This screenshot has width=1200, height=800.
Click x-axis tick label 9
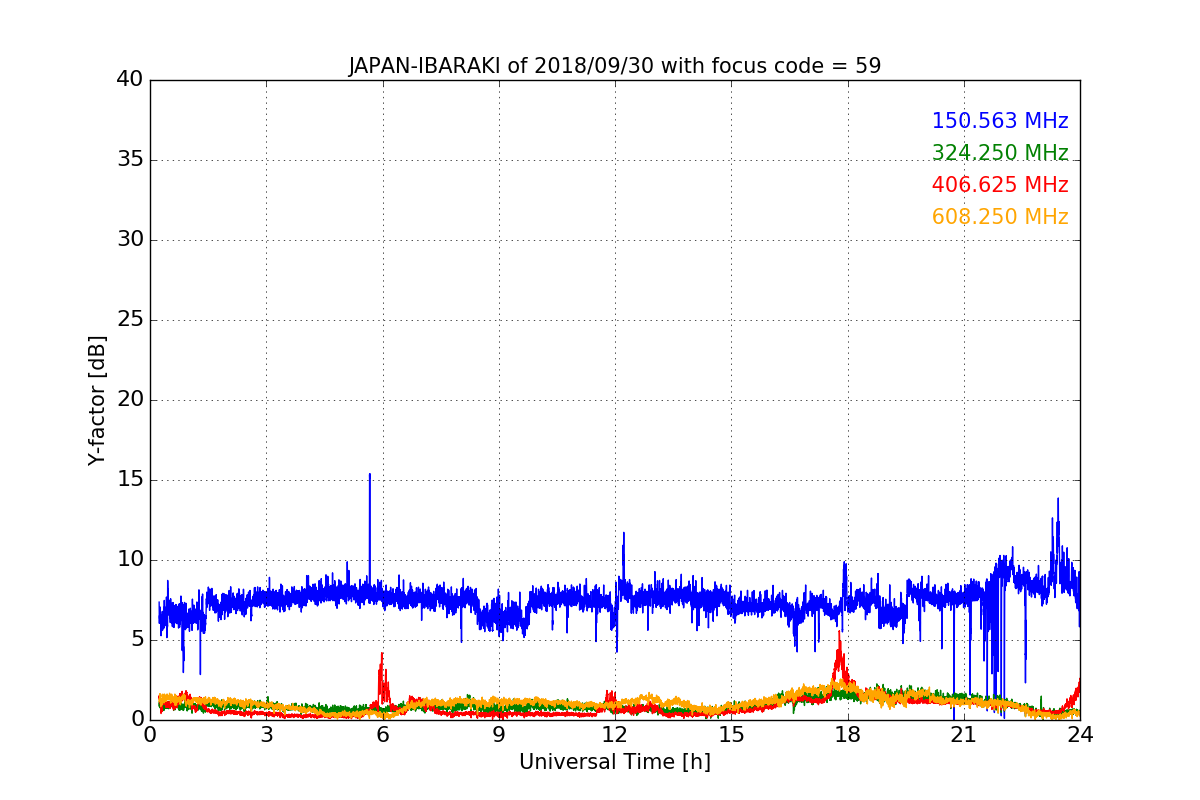pyautogui.click(x=499, y=735)
